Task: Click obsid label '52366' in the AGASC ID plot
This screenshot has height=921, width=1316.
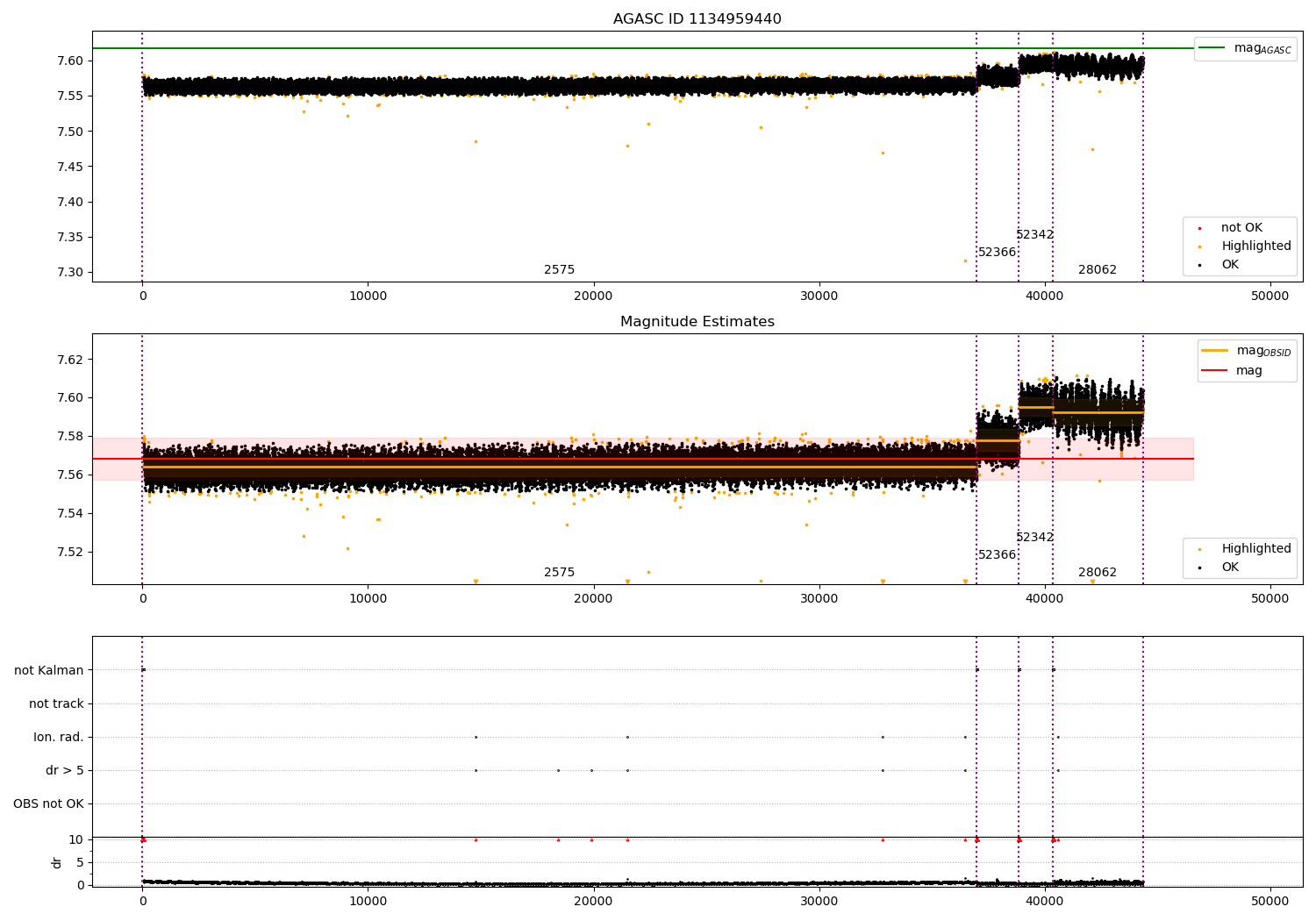Action: pos(997,253)
